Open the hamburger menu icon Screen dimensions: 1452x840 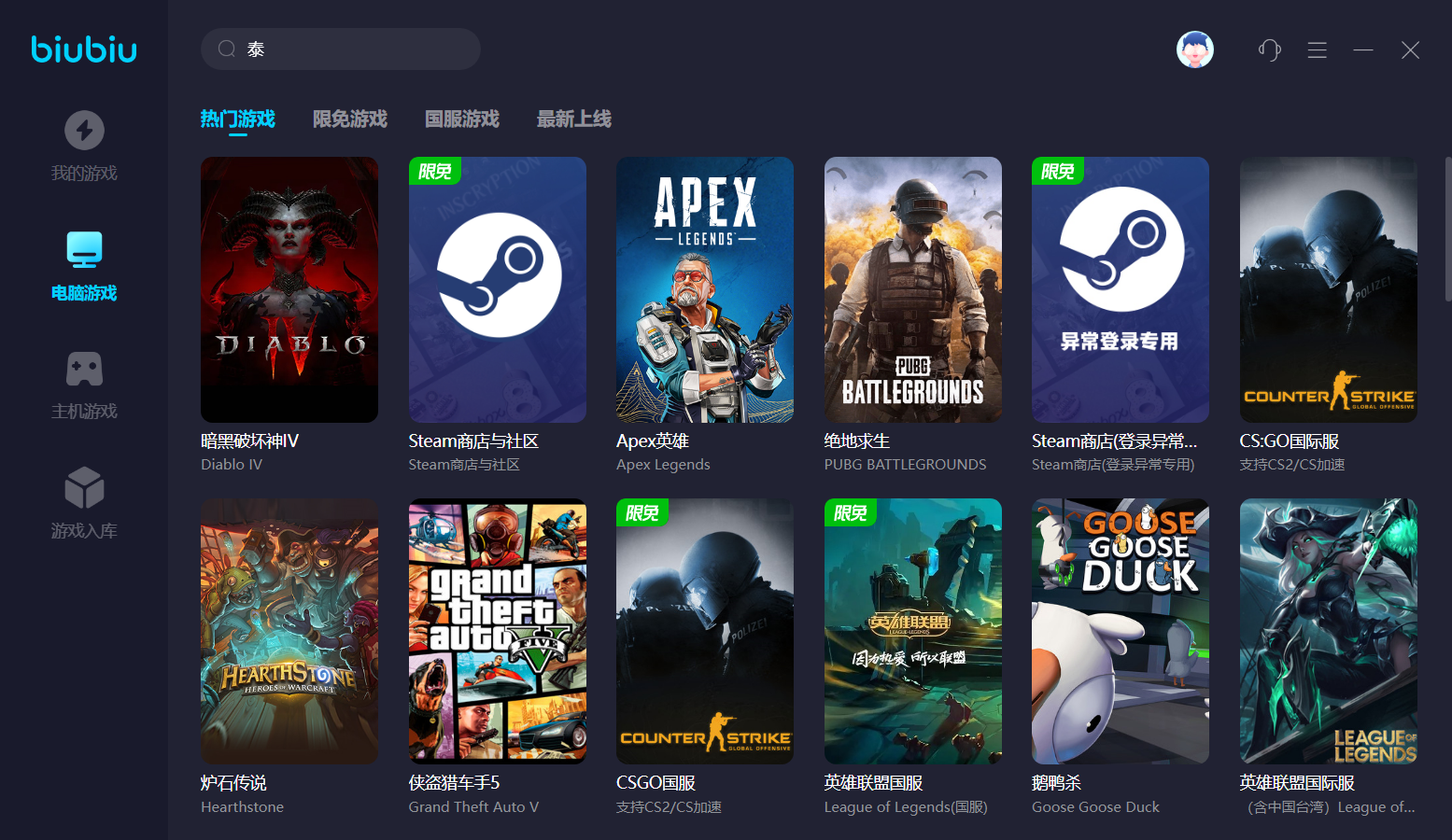(1317, 49)
